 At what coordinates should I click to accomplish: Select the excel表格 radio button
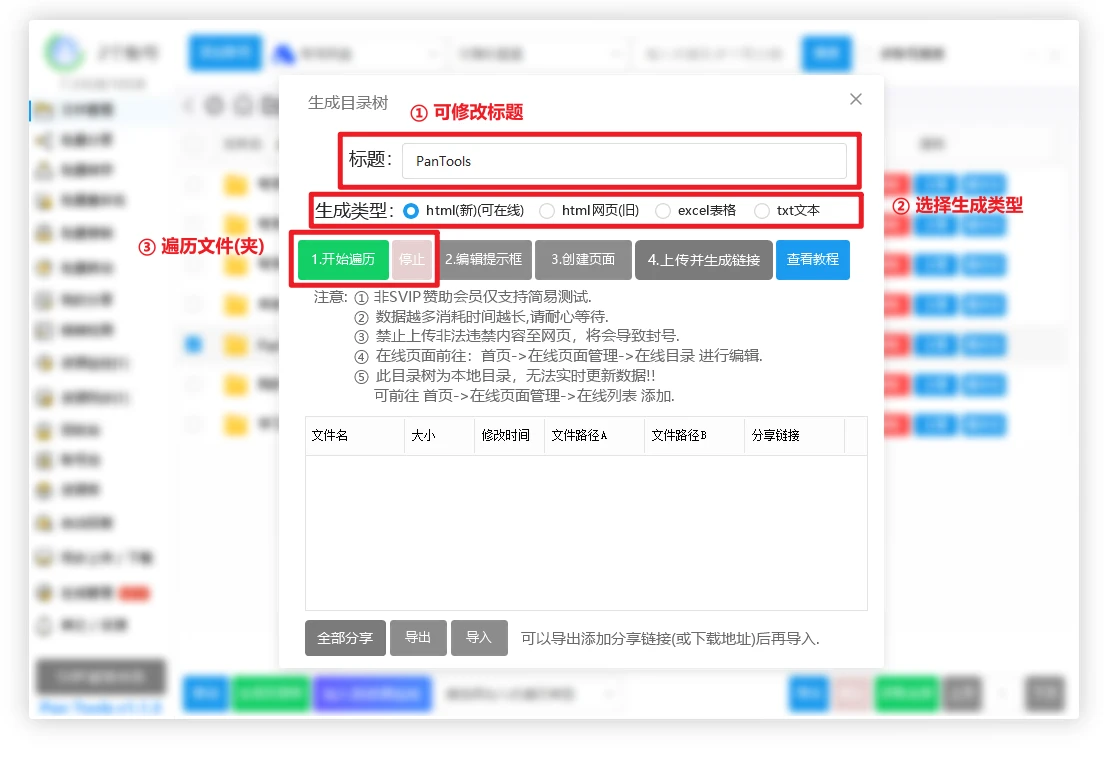[x=663, y=211]
